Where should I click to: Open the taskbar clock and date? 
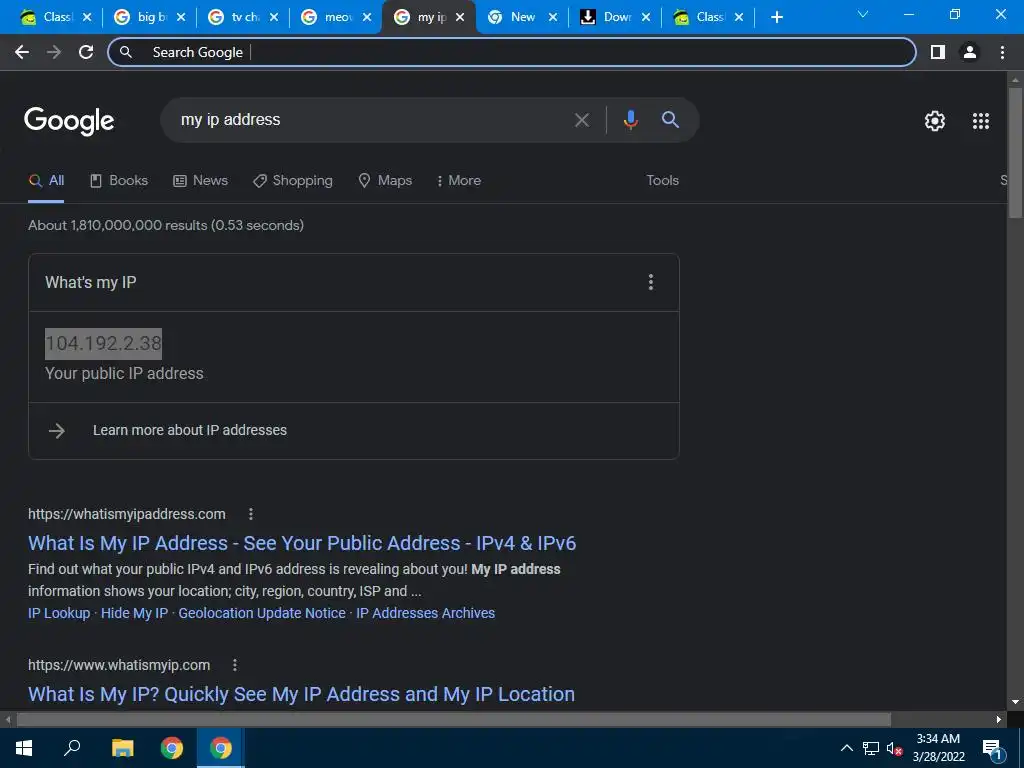[938, 748]
